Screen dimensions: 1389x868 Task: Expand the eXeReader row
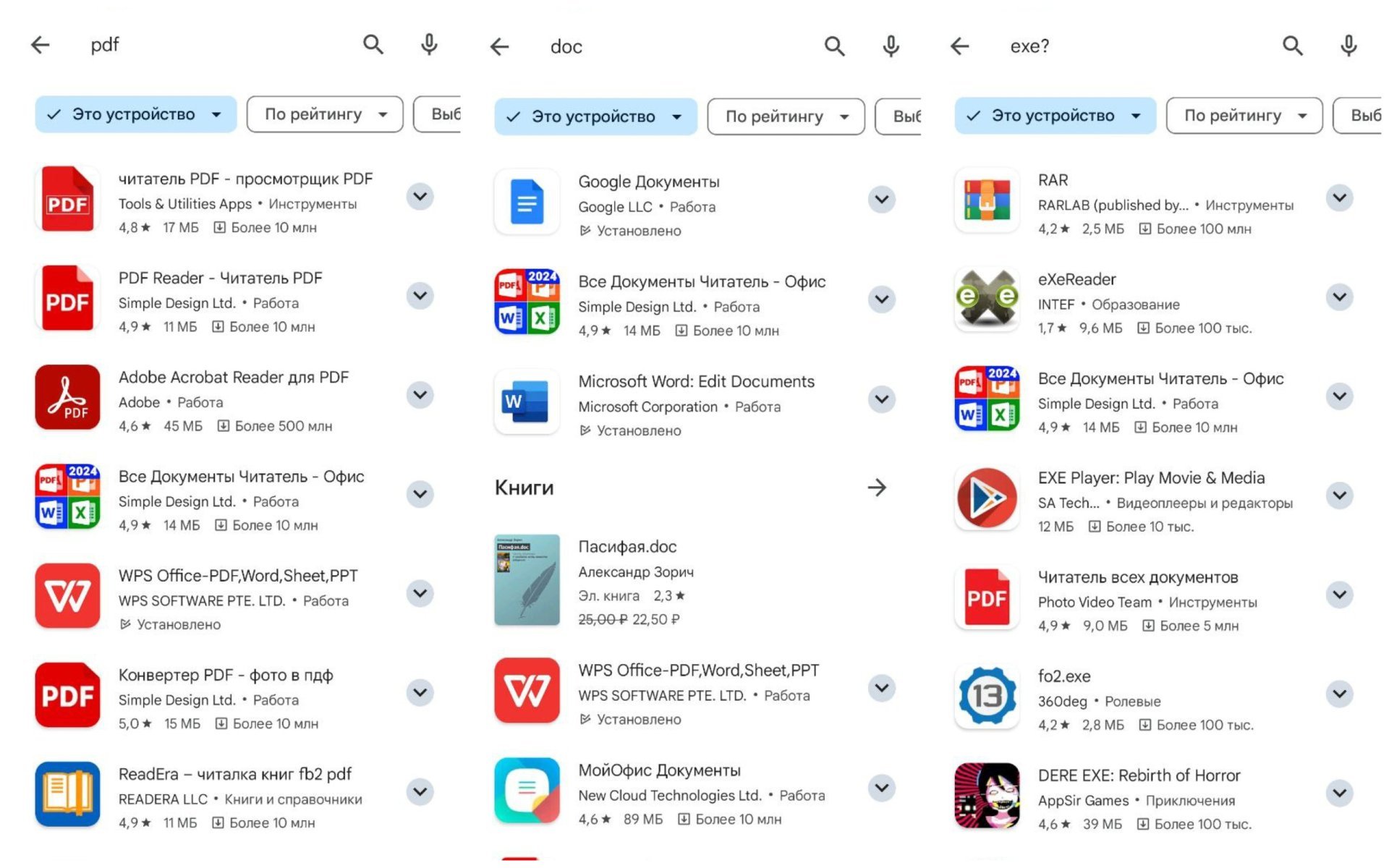click(x=1340, y=297)
